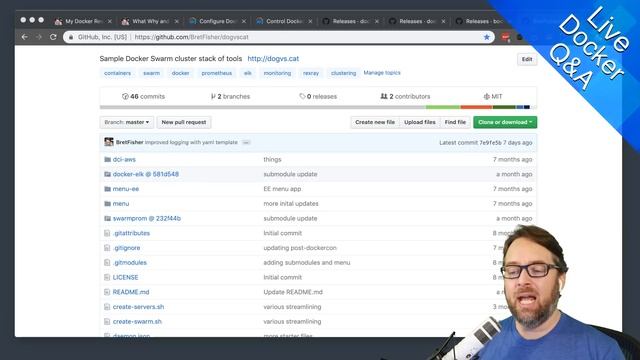Reload the page with the refresh icon
640x360 pixels.
53,37
